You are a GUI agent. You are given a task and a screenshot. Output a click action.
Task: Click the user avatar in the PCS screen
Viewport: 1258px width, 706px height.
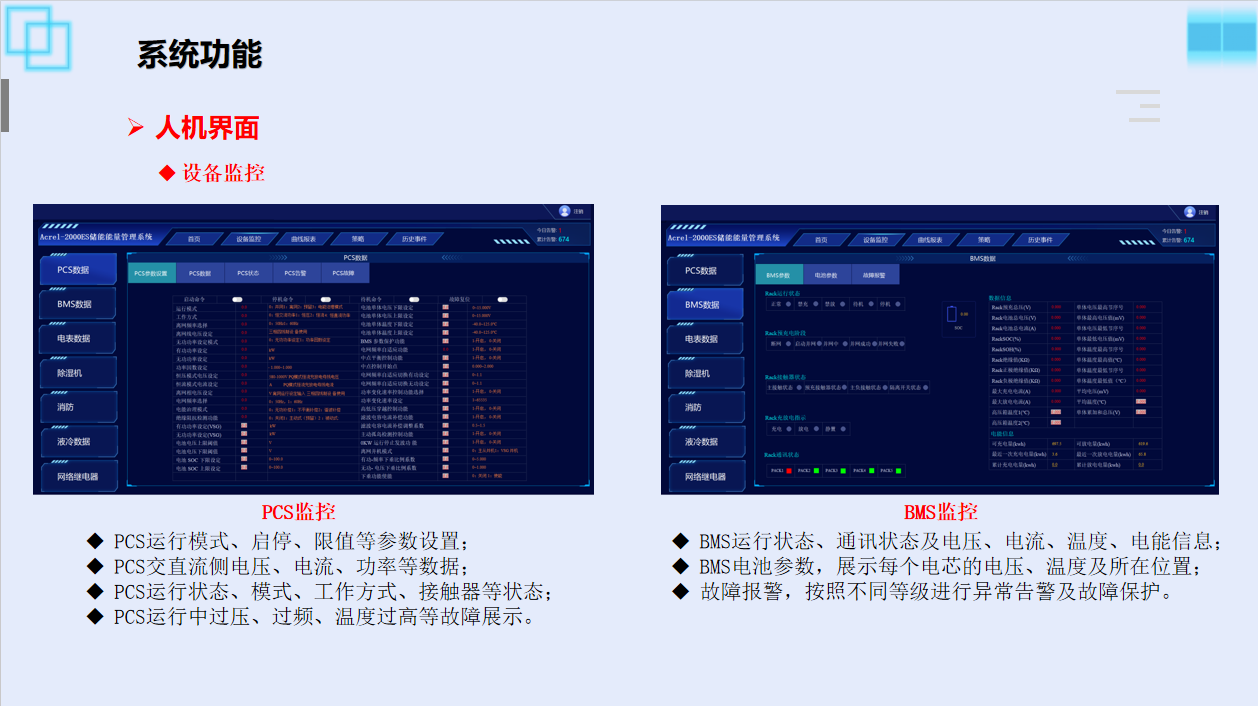[x=564, y=211]
